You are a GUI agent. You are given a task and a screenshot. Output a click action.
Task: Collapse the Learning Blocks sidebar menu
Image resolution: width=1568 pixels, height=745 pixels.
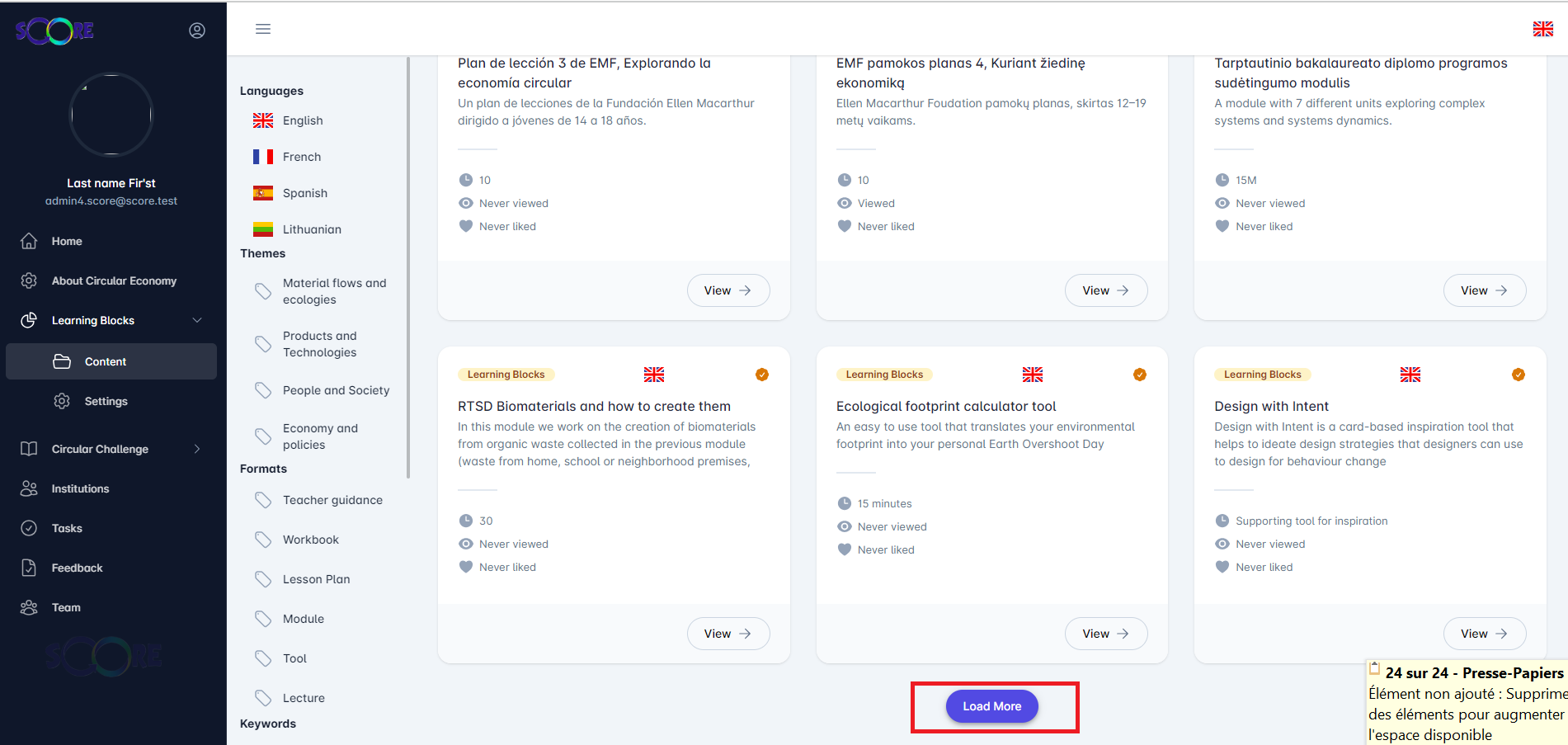196,320
